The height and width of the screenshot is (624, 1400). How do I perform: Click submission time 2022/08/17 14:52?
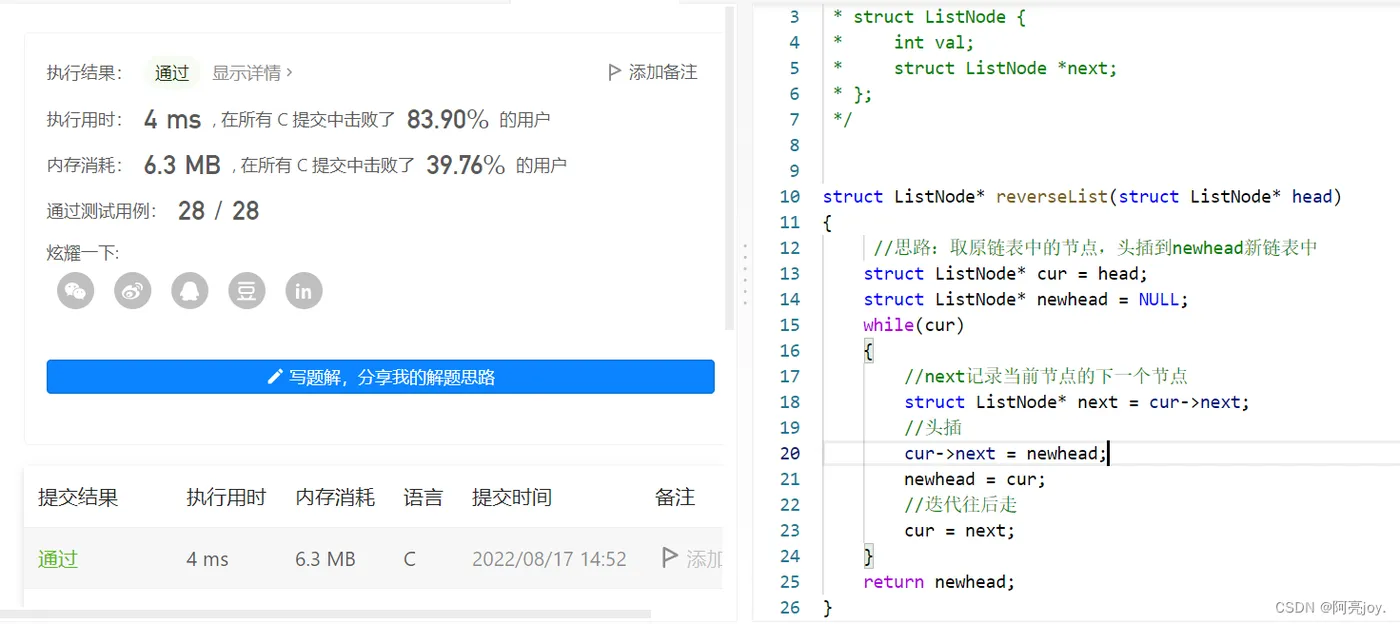[549, 559]
